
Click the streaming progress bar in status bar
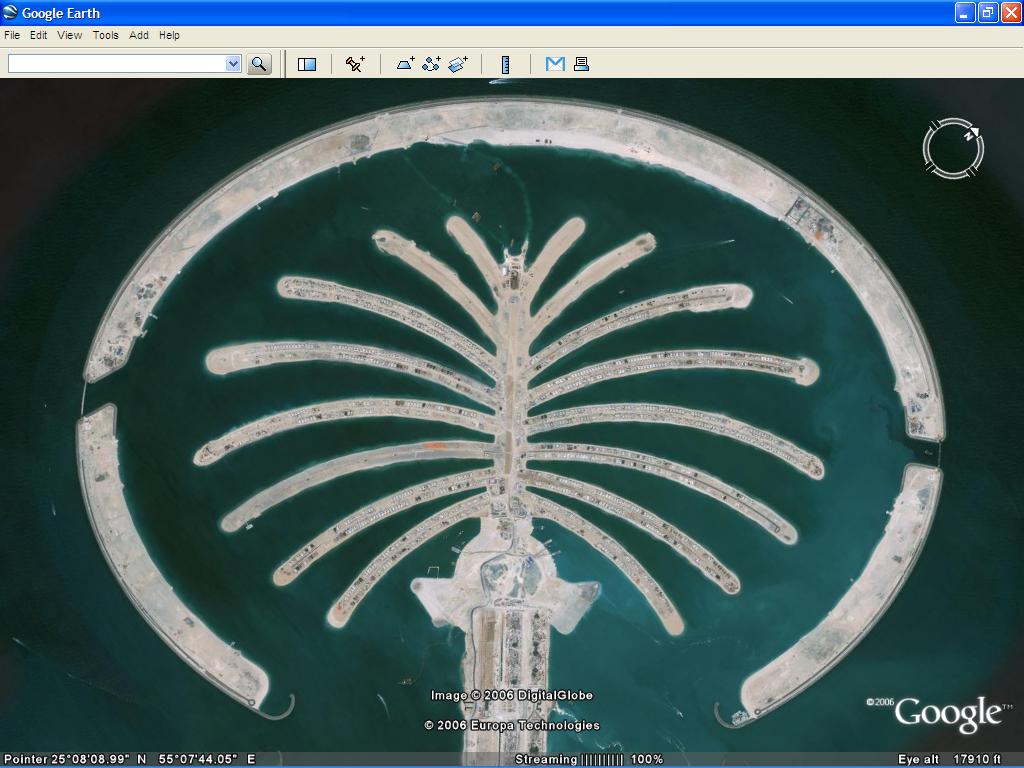pyautogui.click(x=602, y=760)
